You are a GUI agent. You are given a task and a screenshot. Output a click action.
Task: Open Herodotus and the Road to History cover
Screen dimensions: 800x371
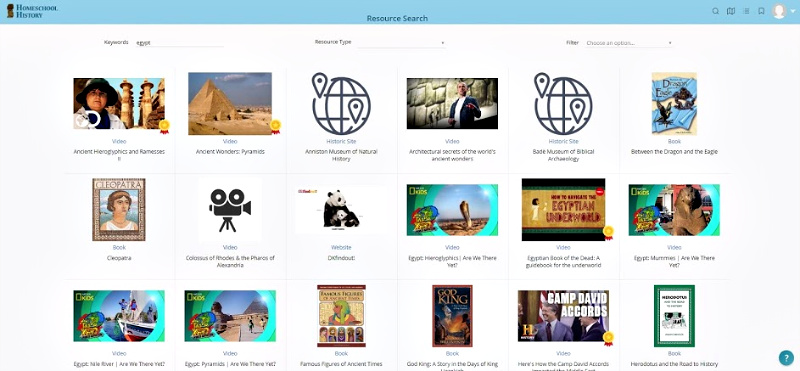click(x=674, y=316)
